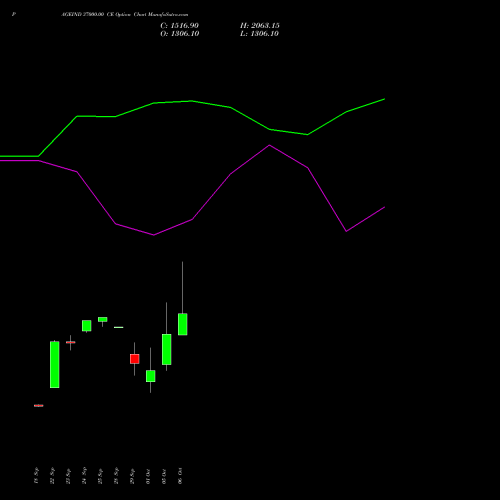
Task: Click the peak of the purple indicator line
Action: pos(269,145)
